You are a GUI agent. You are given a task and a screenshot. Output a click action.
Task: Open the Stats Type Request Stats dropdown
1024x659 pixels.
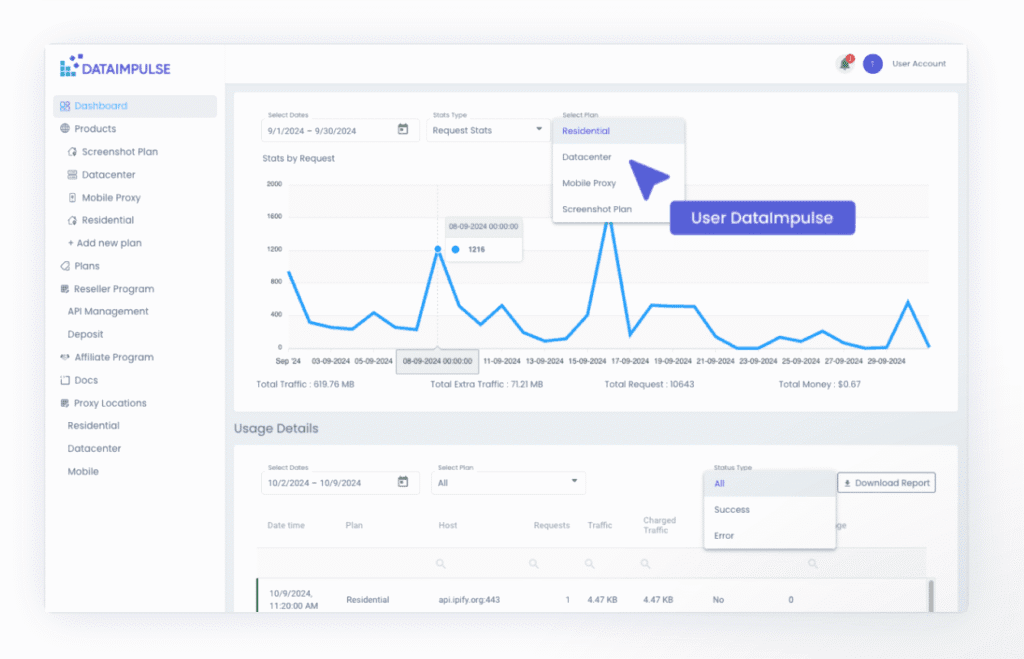(487, 130)
